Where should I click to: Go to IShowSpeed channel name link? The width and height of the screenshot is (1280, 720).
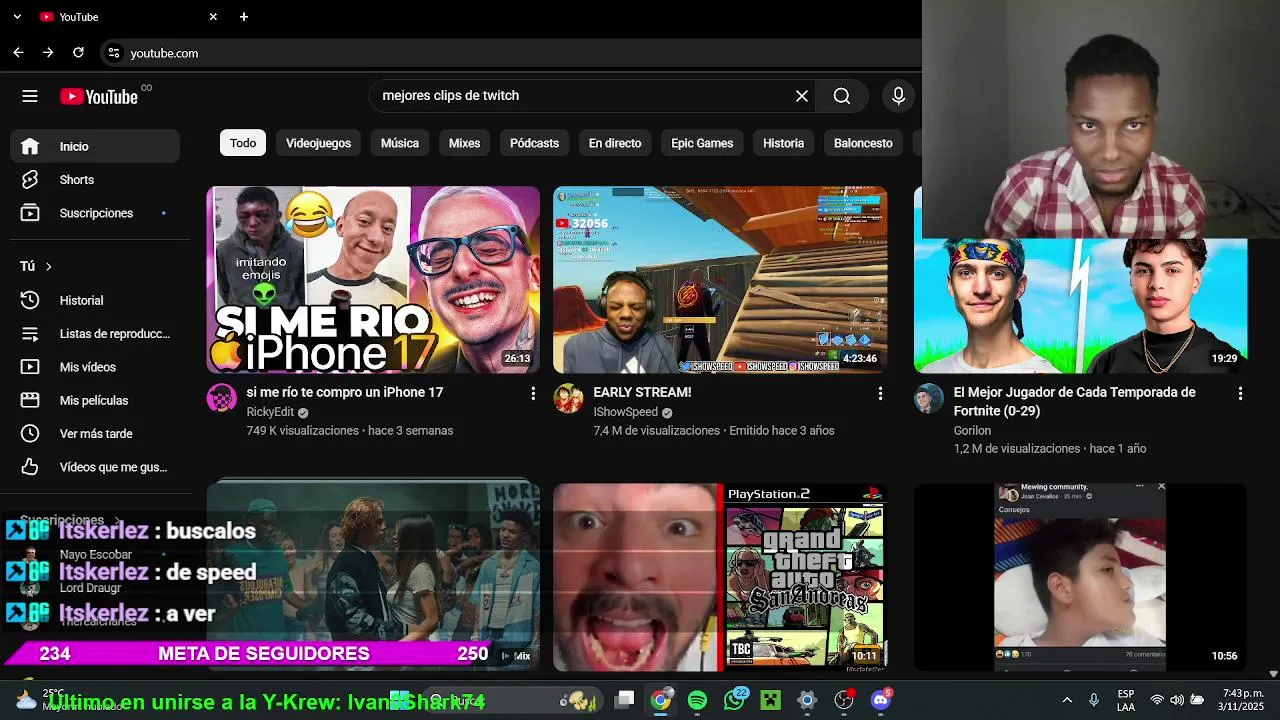[625, 412]
